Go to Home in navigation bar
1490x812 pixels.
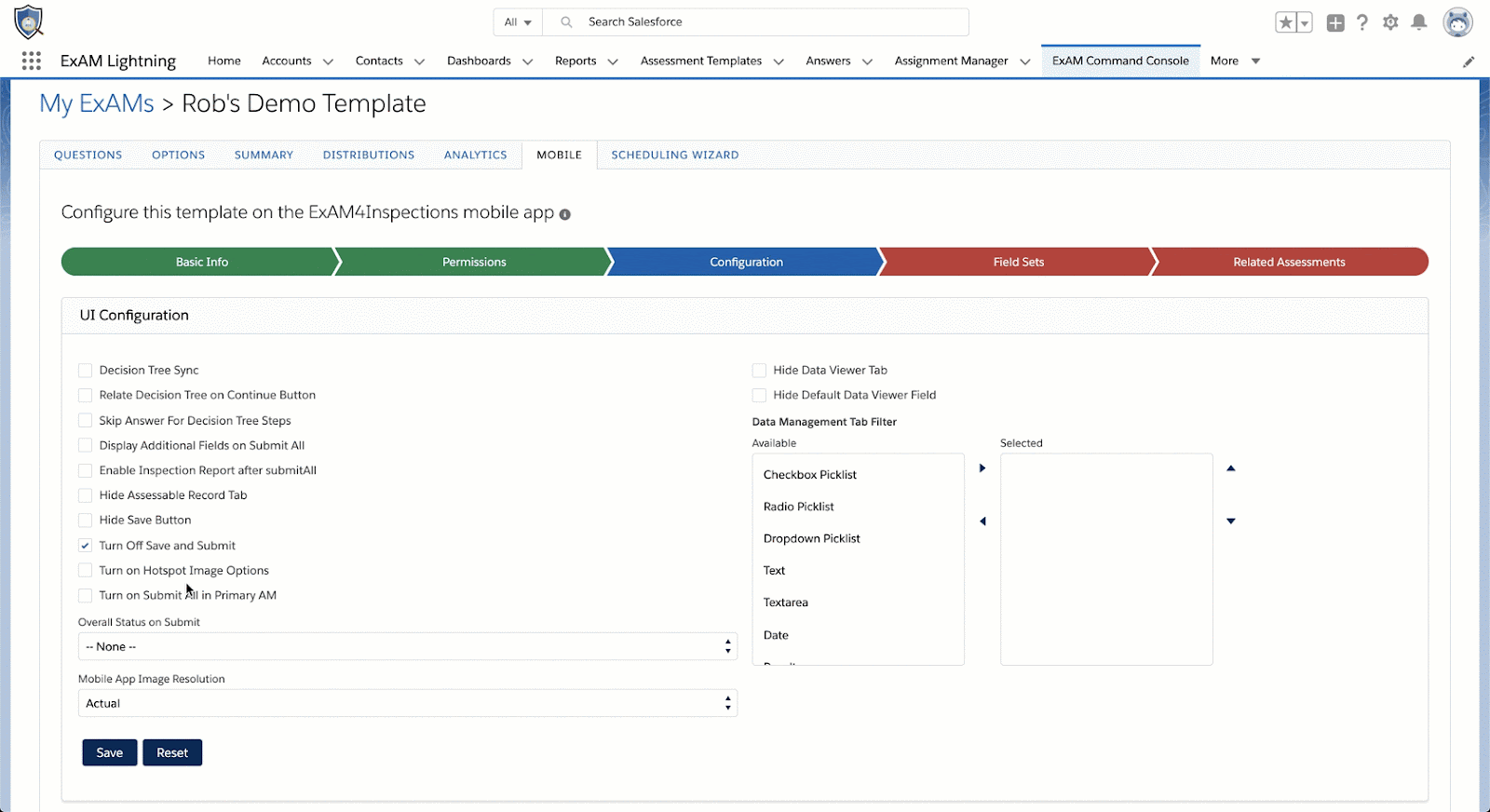pos(224,61)
